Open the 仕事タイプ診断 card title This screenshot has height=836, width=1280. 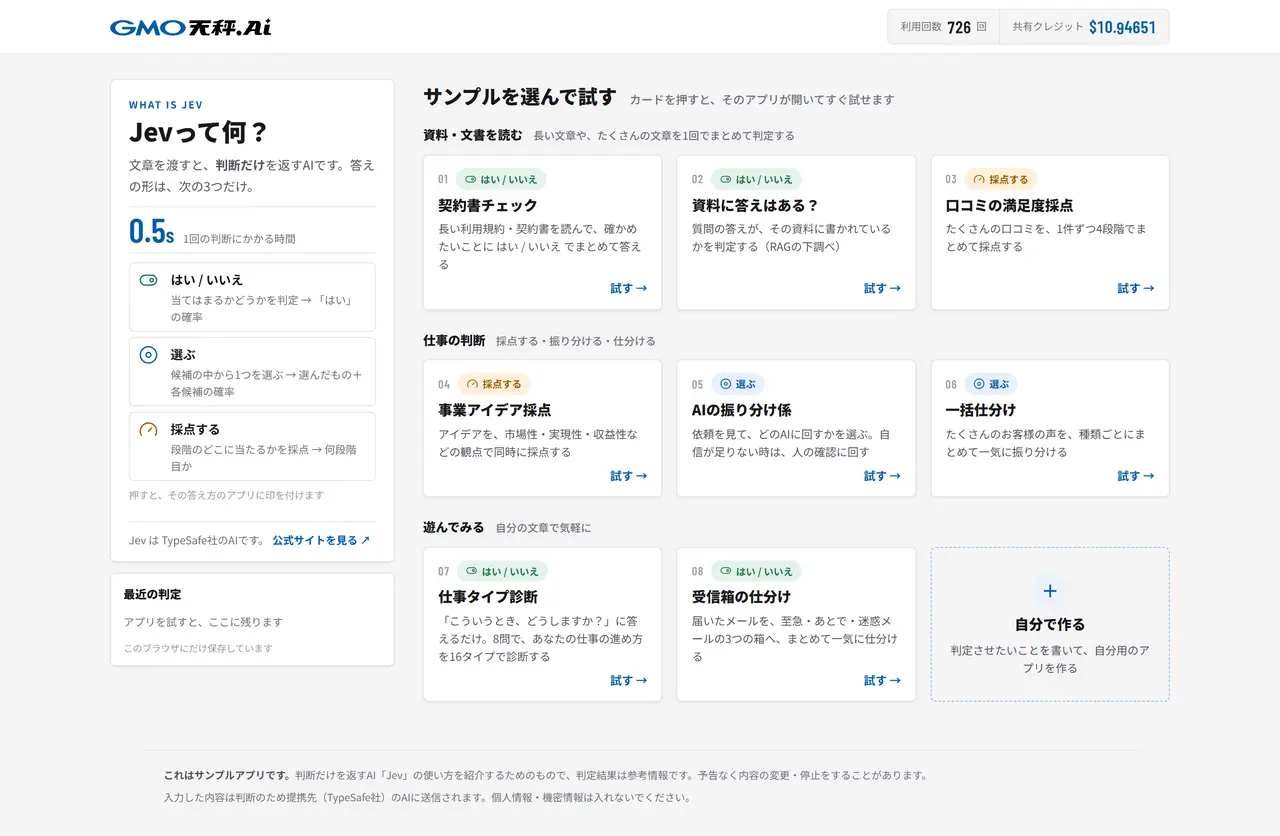[x=488, y=597]
